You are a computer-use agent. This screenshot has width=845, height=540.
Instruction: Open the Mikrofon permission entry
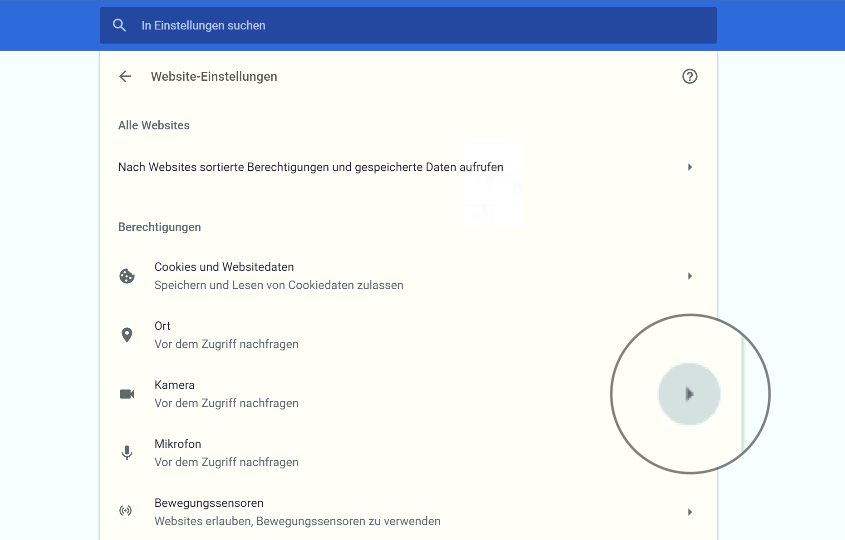tap(177, 444)
